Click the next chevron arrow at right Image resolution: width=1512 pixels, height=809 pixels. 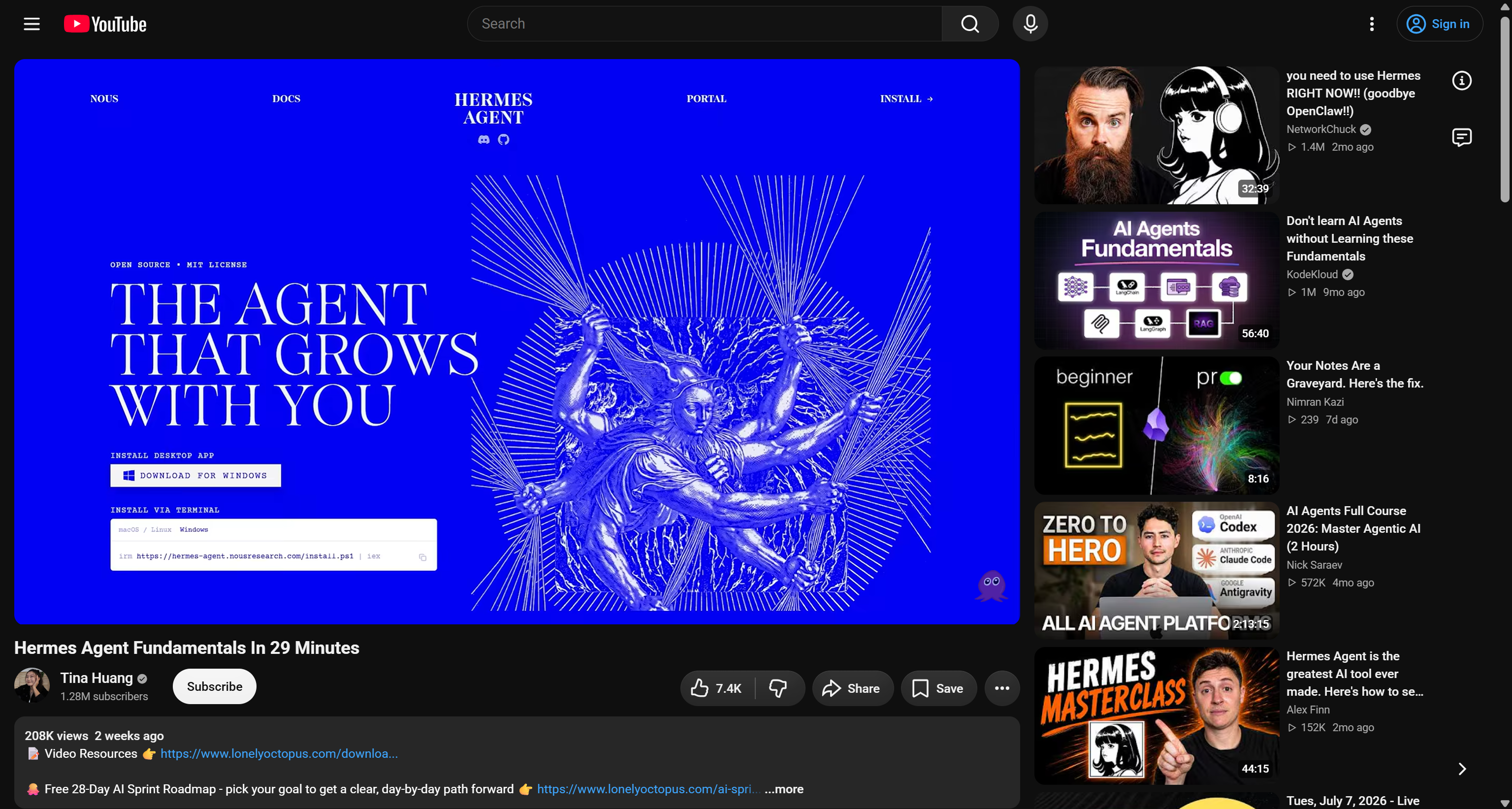click(1462, 769)
